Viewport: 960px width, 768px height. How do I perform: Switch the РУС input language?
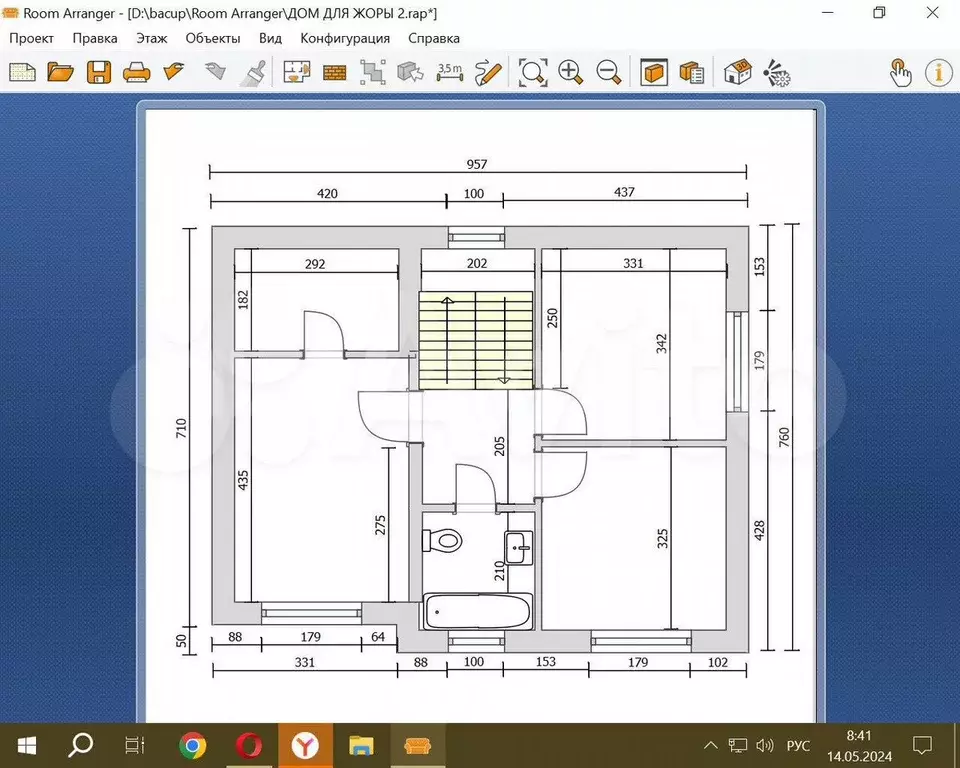(x=798, y=745)
